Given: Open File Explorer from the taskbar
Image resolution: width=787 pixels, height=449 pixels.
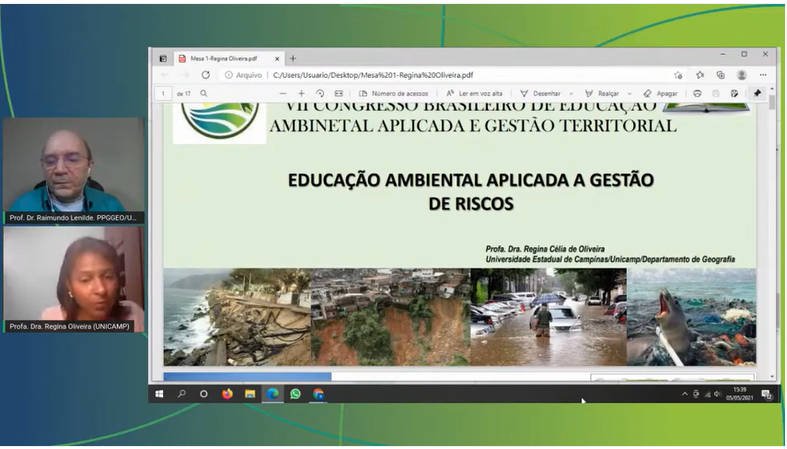Looking at the screenshot, I should click(250, 394).
